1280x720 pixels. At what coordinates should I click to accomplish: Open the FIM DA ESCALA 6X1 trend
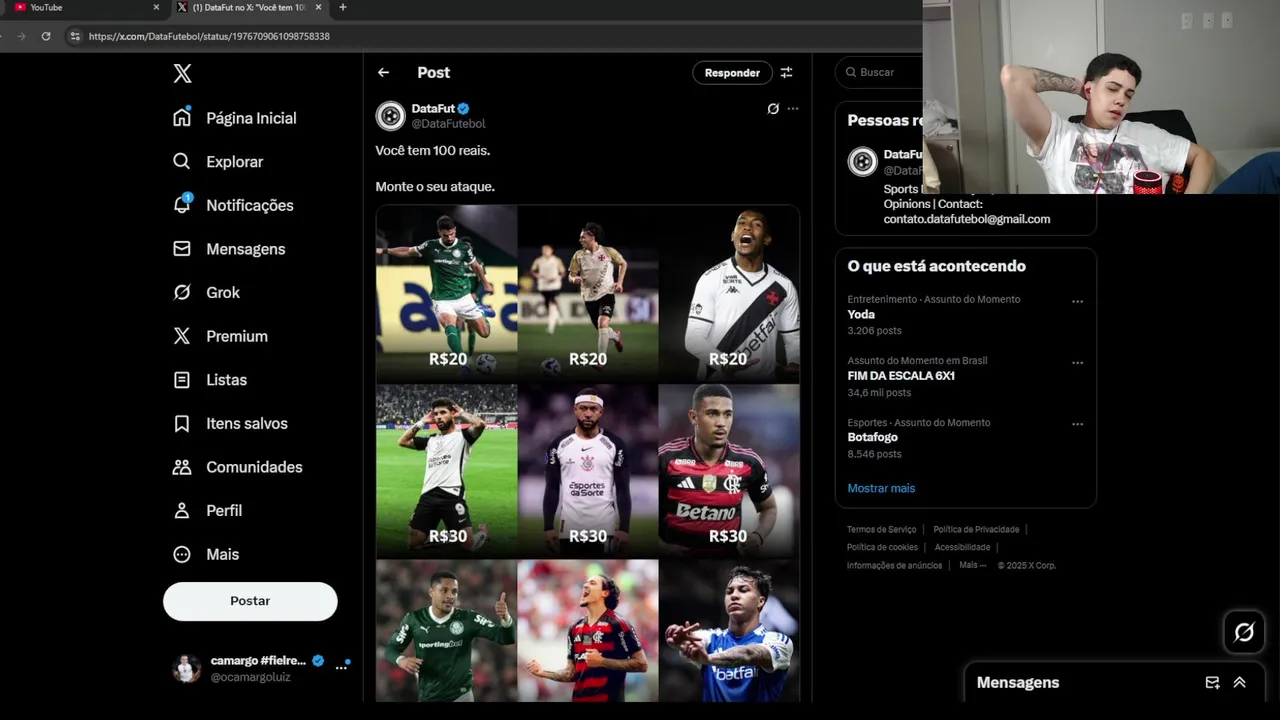point(901,376)
